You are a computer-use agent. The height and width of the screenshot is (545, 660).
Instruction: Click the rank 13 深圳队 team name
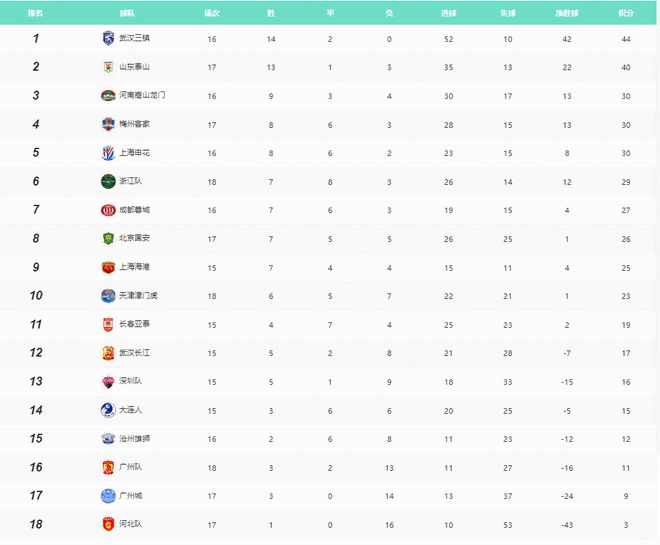tap(132, 381)
